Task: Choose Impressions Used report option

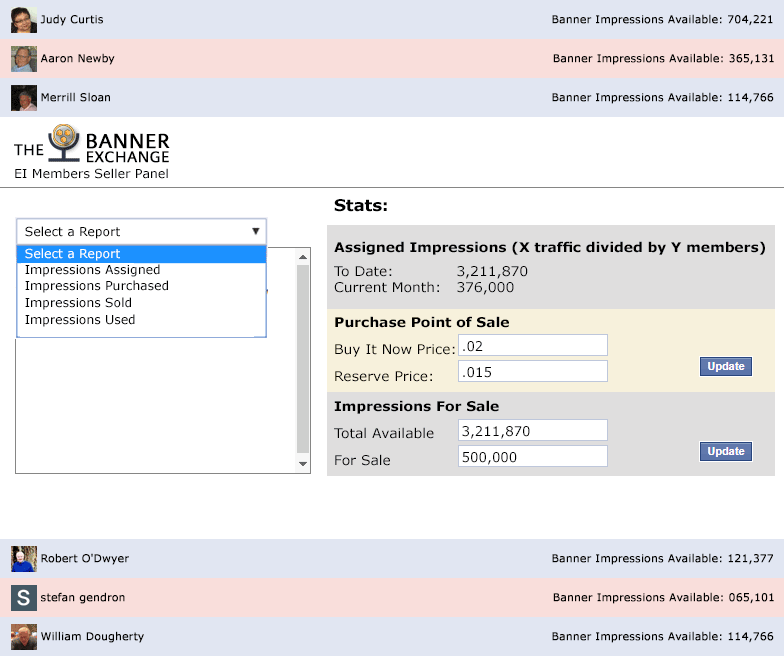Action: (80, 320)
